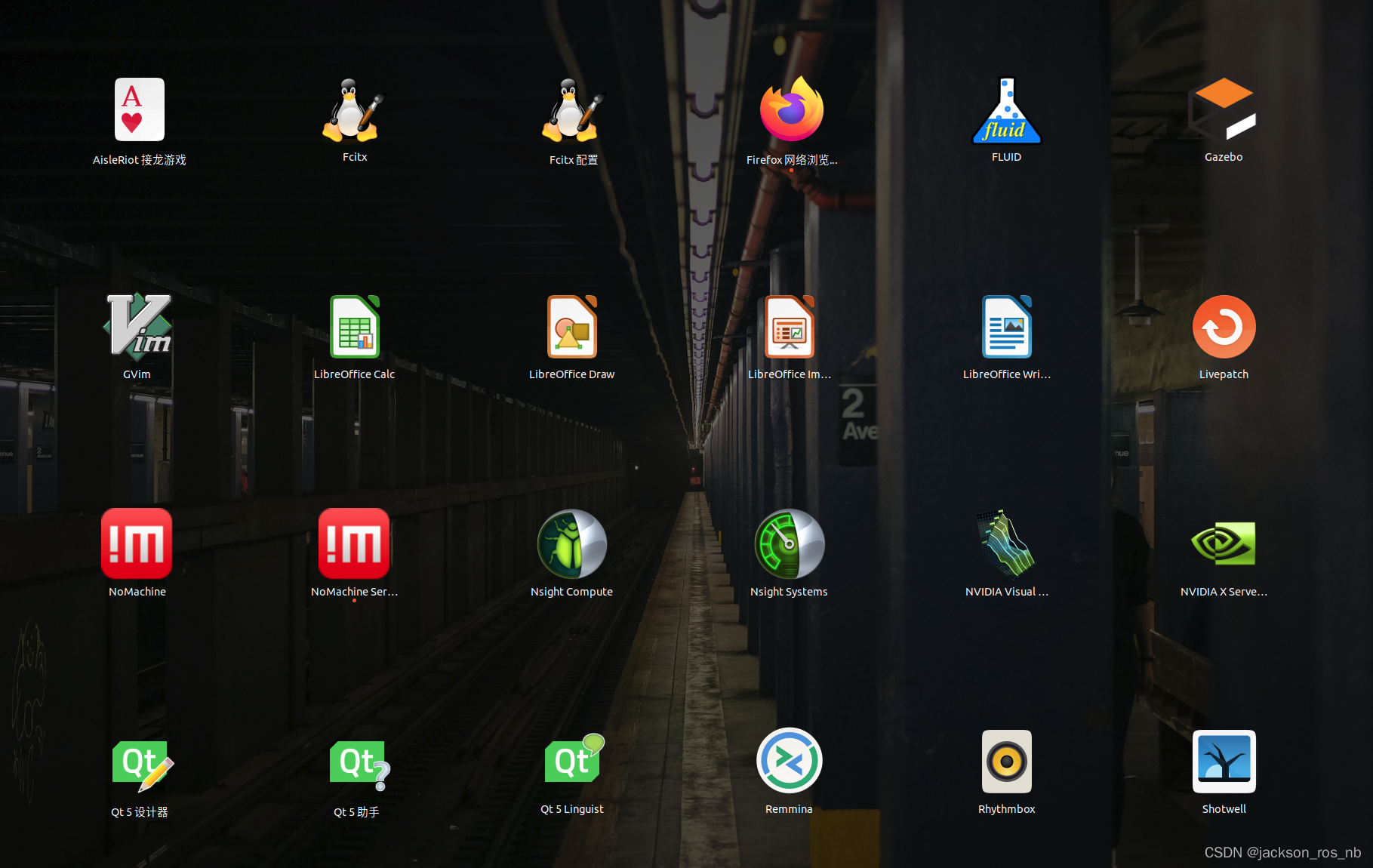The height and width of the screenshot is (868, 1373).
Task: Click the "Rhythmbox" text label
Action: pyautogui.click(x=1006, y=809)
